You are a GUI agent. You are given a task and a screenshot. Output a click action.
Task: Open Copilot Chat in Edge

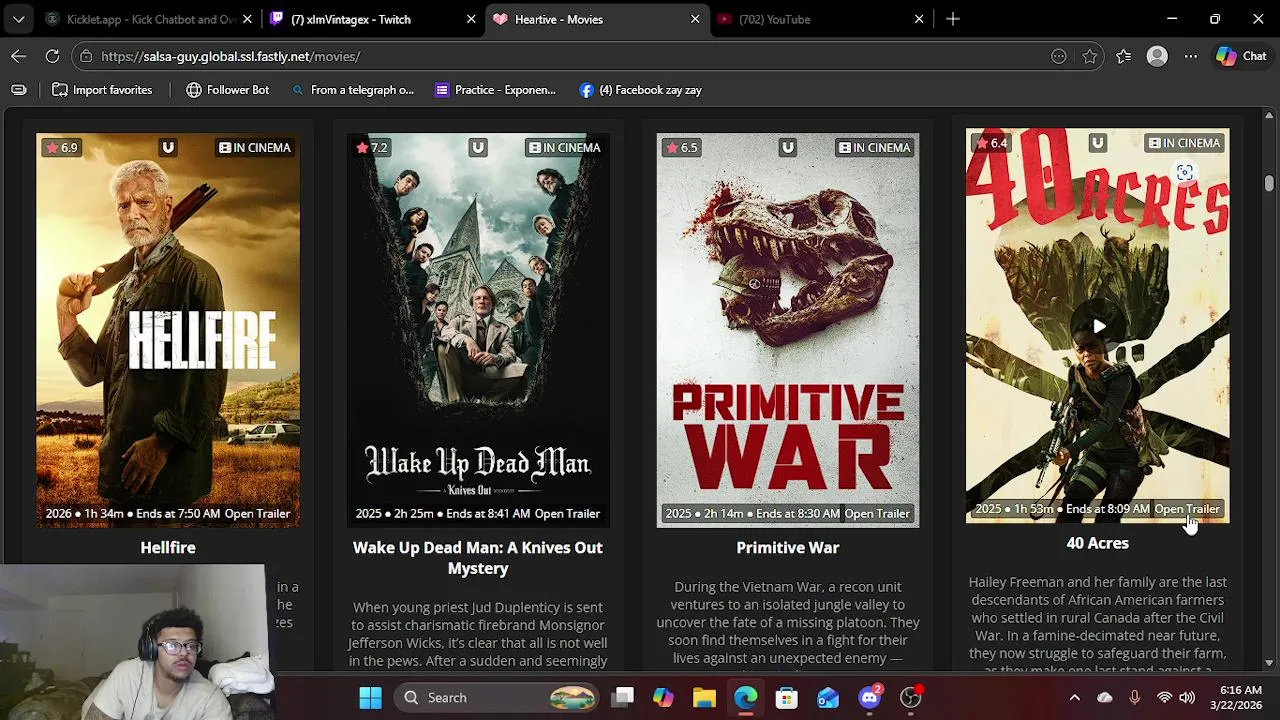(1241, 56)
